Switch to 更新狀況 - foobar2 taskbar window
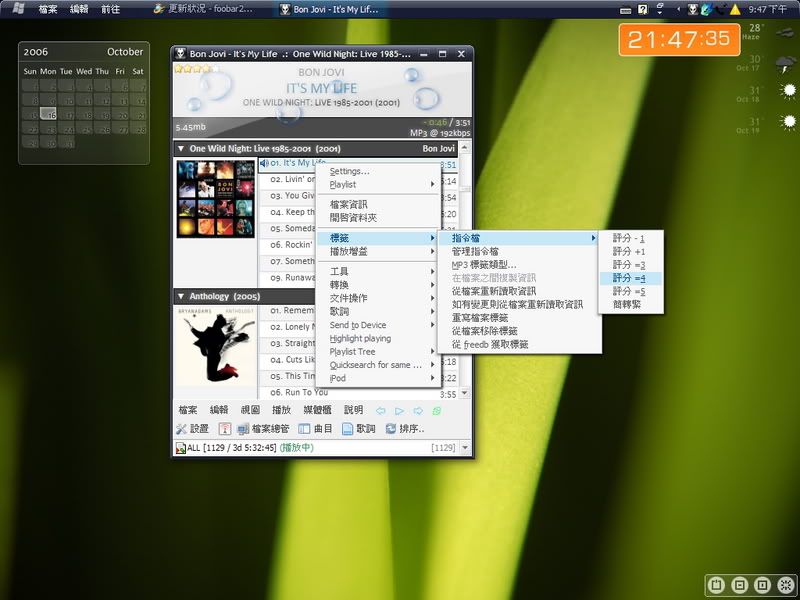 pyautogui.click(x=204, y=9)
